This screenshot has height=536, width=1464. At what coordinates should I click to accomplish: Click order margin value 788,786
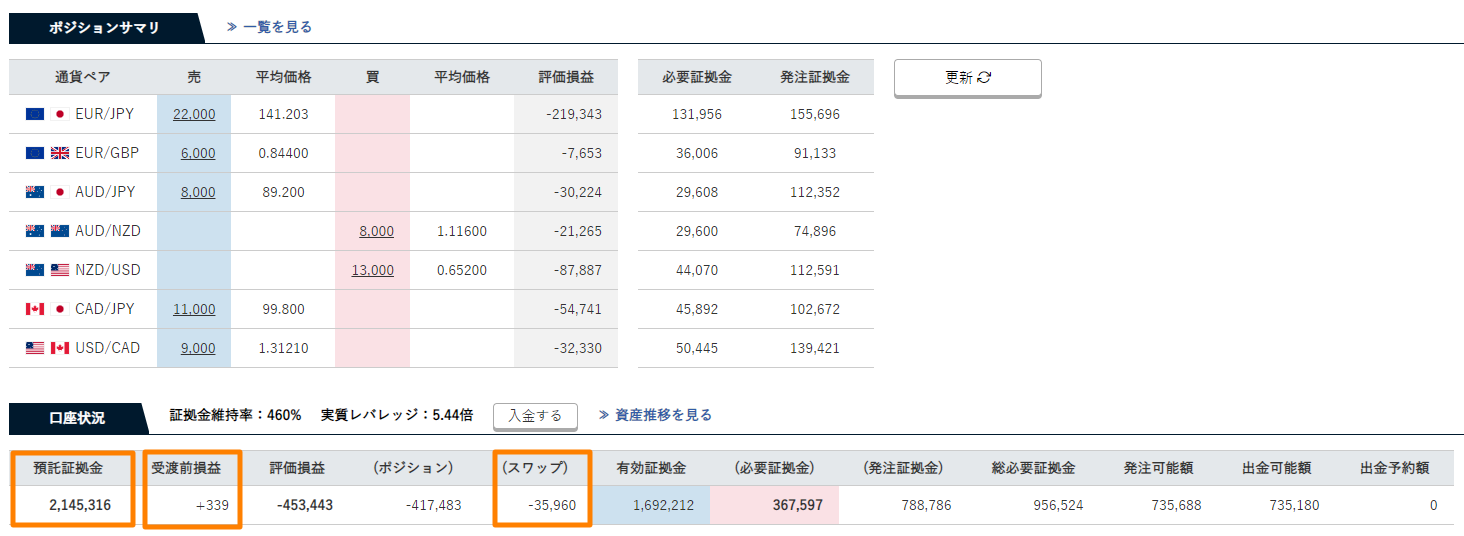(928, 505)
